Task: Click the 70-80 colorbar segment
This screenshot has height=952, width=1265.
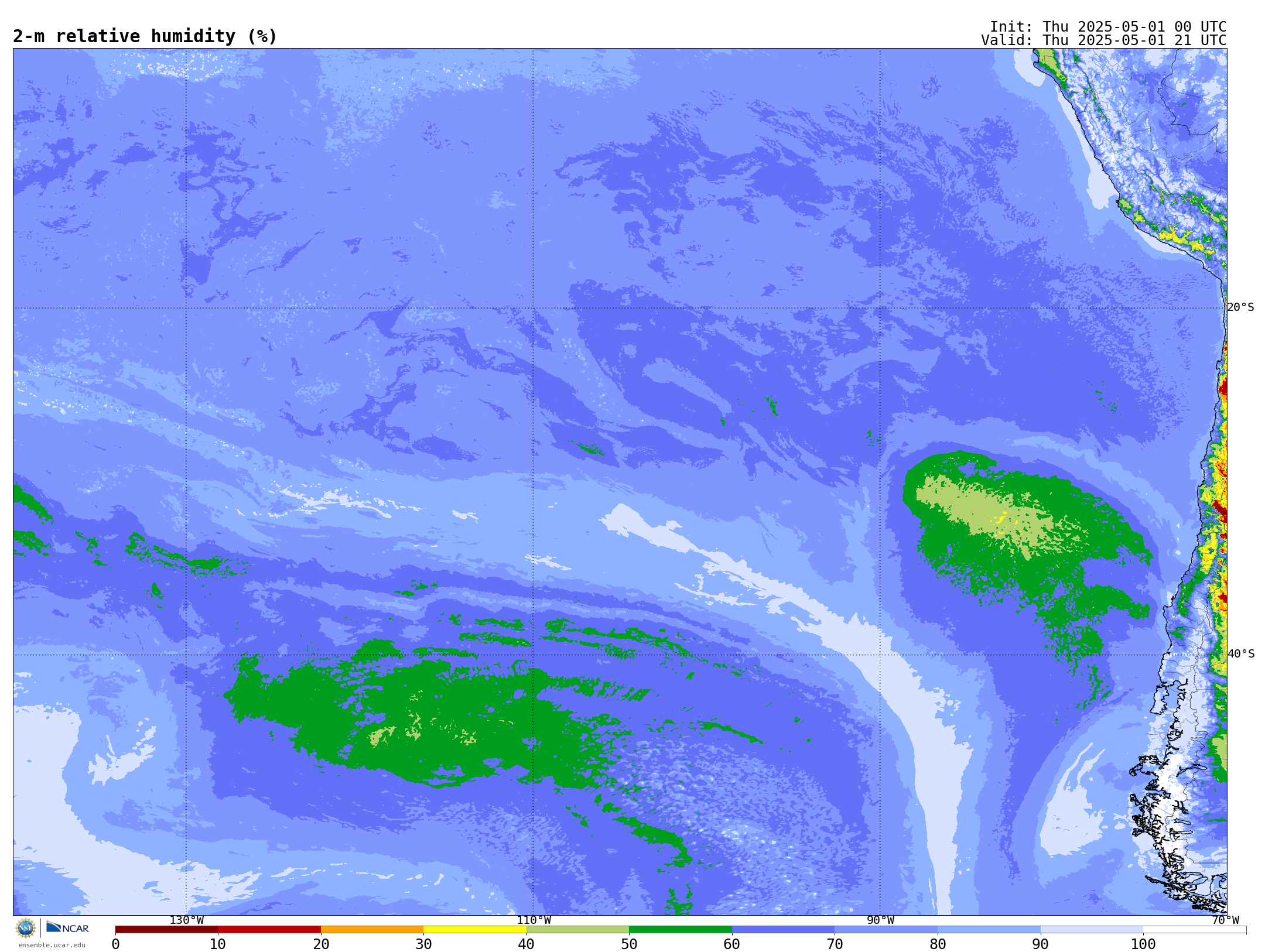Action: [886, 930]
